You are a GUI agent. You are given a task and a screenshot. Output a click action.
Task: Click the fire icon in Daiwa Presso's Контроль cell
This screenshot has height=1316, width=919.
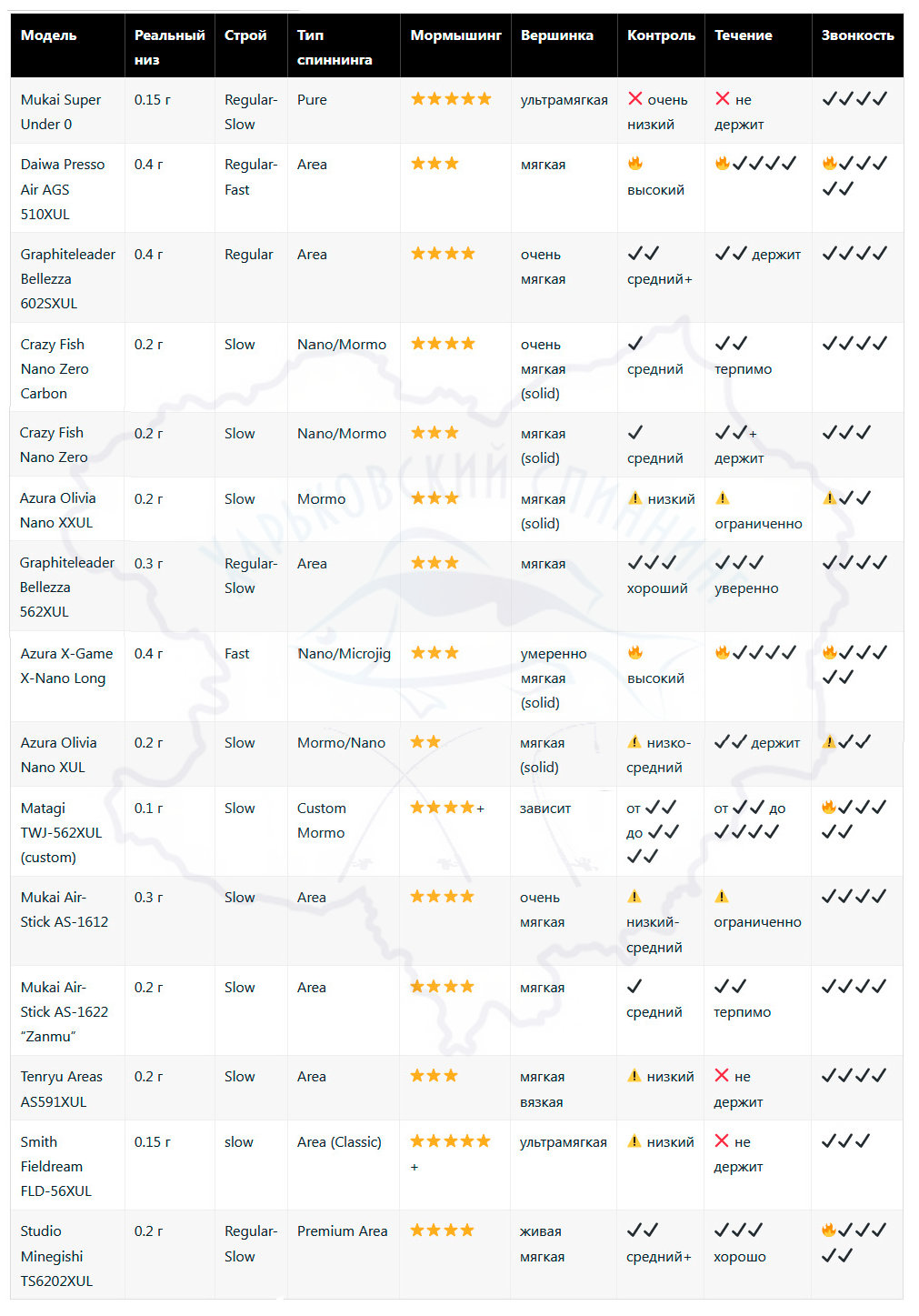[635, 164]
